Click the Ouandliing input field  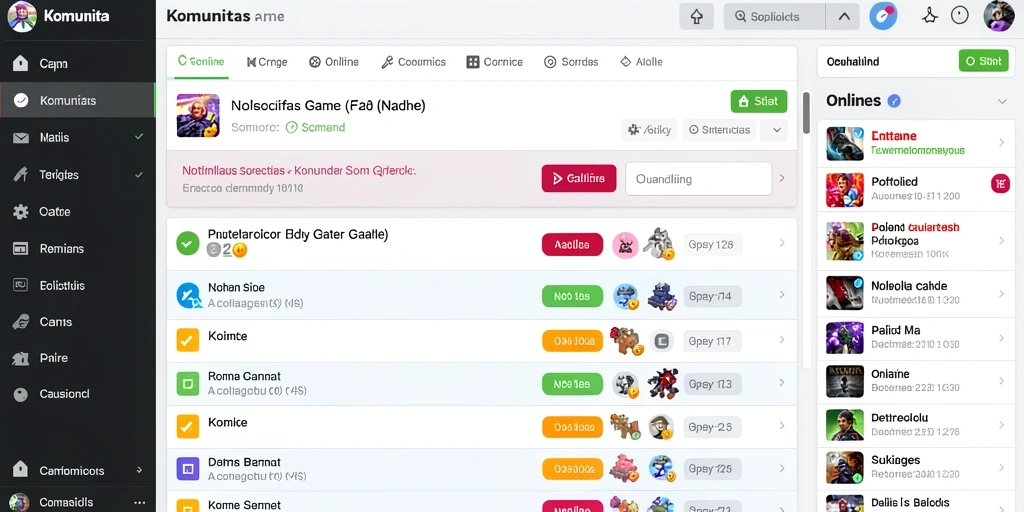[x=699, y=179]
